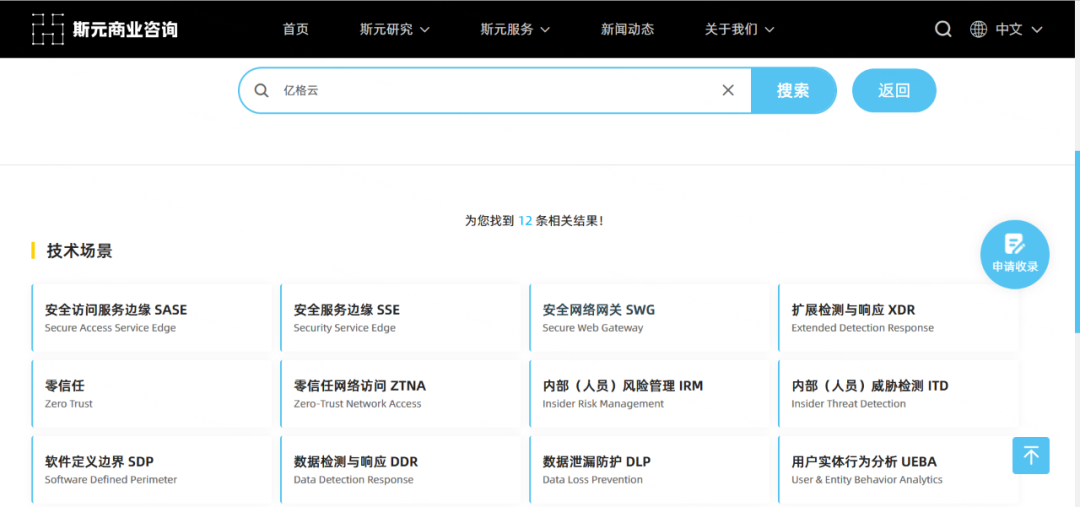Open the 内部（人员）风险管理 IRM card
Screen dimensions: 1080x507
[649, 393]
